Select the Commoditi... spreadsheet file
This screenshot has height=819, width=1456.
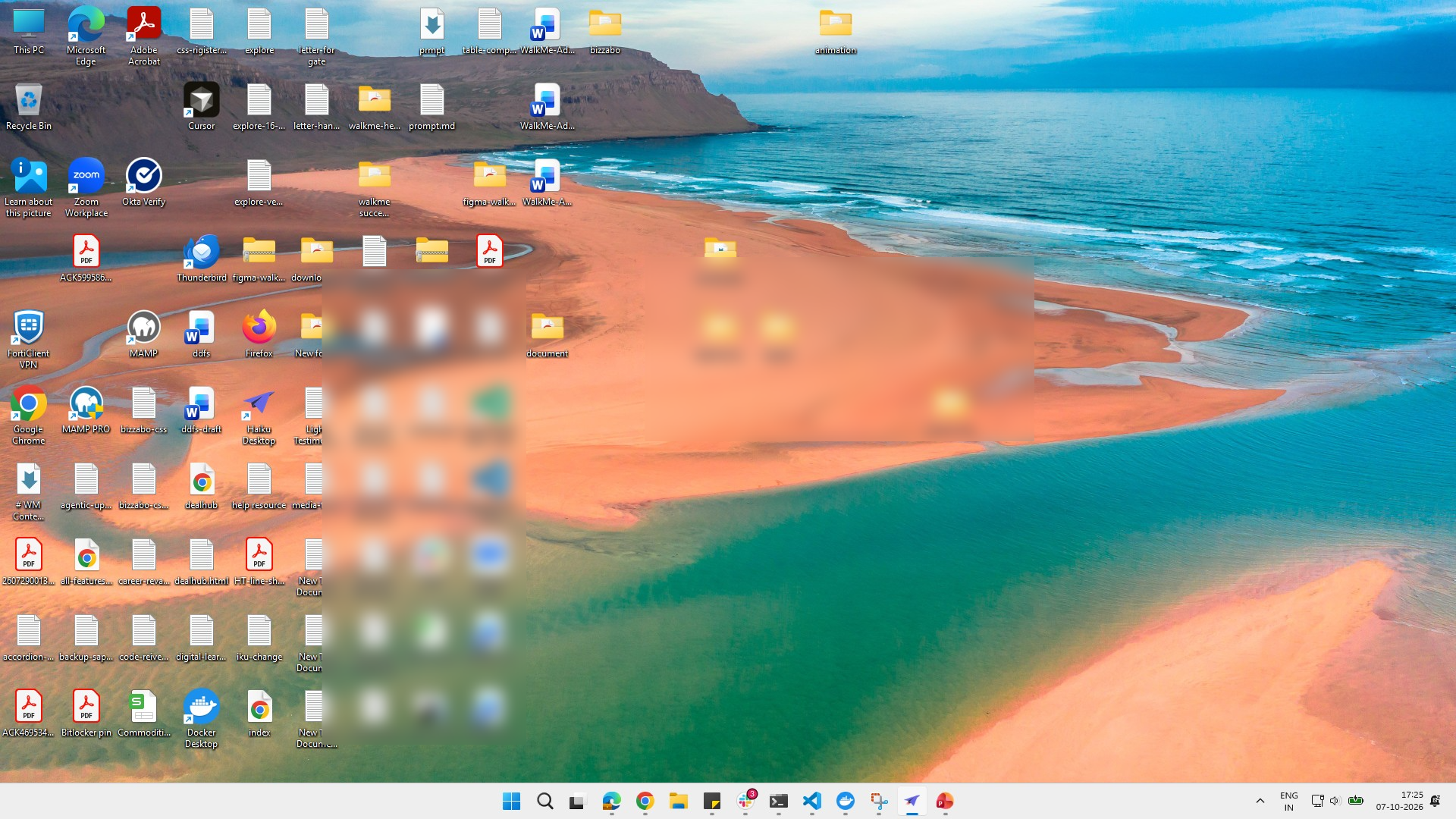(x=143, y=714)
